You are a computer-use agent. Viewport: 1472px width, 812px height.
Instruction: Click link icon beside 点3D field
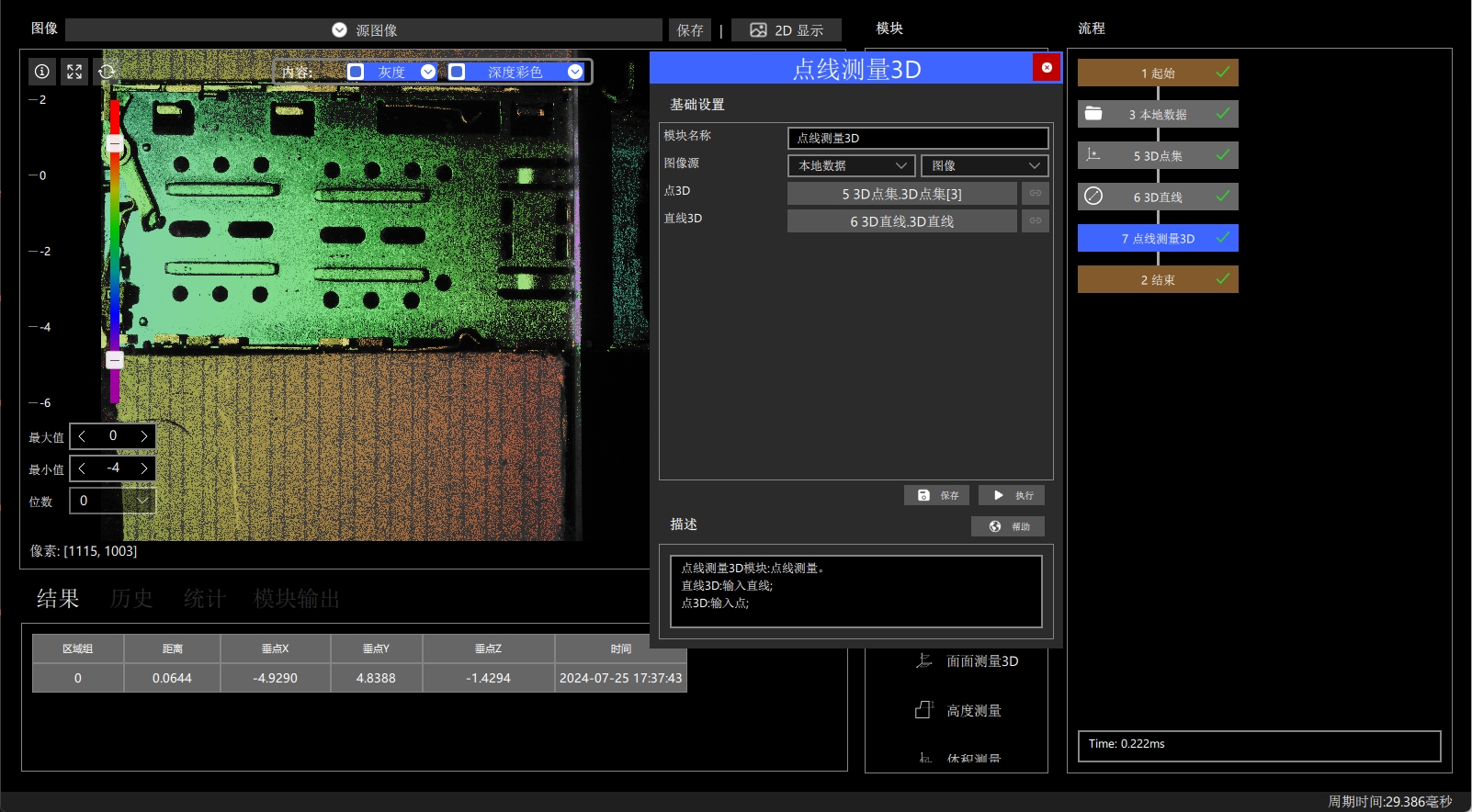click(1036, 194)
